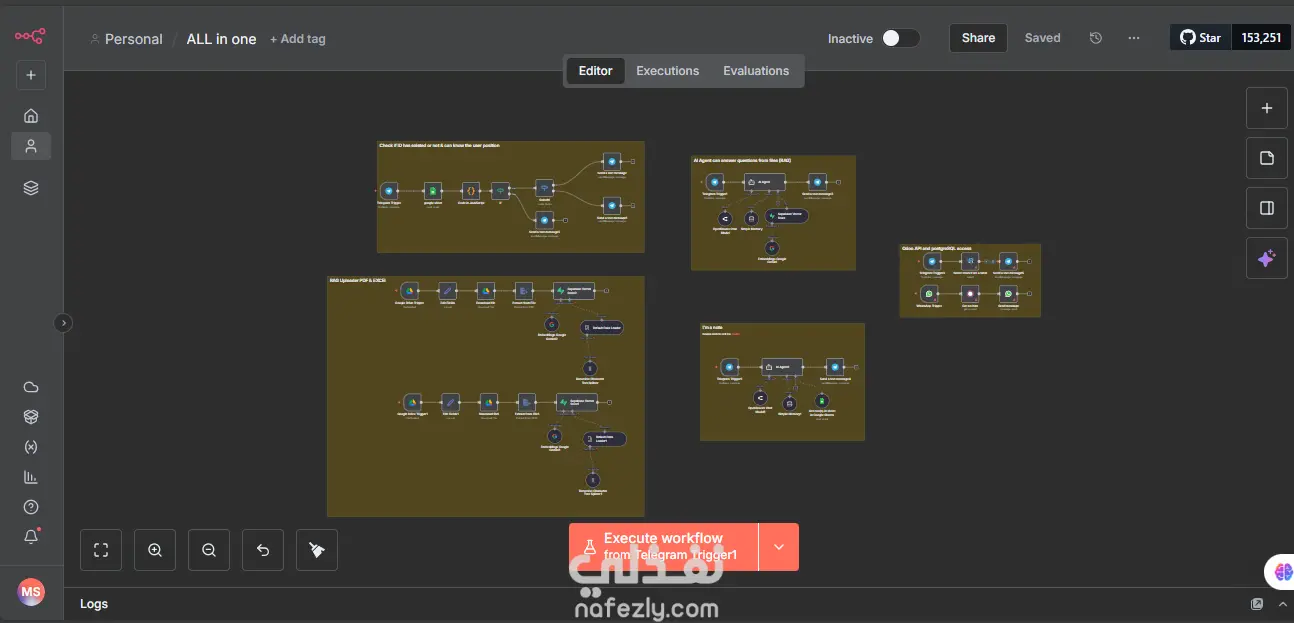Click the tidy up workflow broom icon
The height and width of the screenshot is (623, 1294).
click(317, 550)
